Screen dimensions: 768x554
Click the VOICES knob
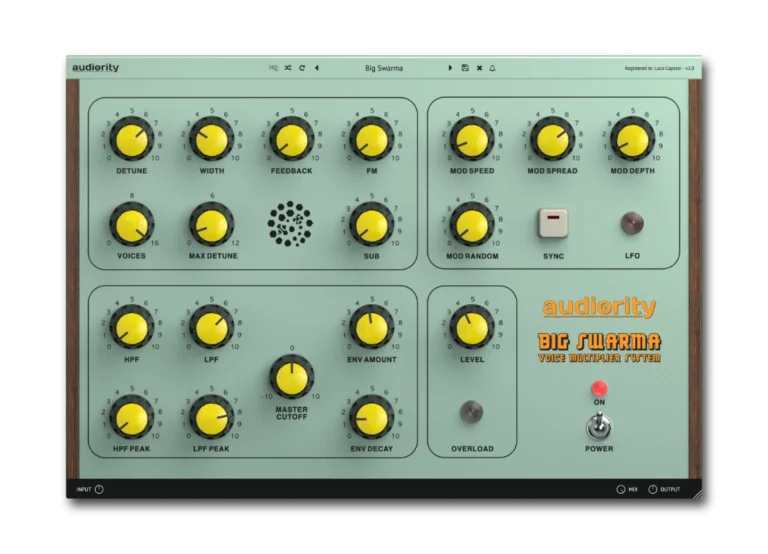(x=131, y=225)
